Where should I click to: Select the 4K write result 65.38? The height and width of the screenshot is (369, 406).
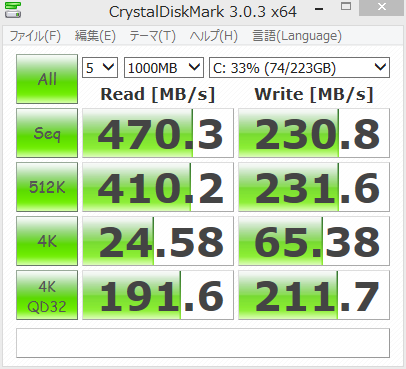click(x=314, y=241)
